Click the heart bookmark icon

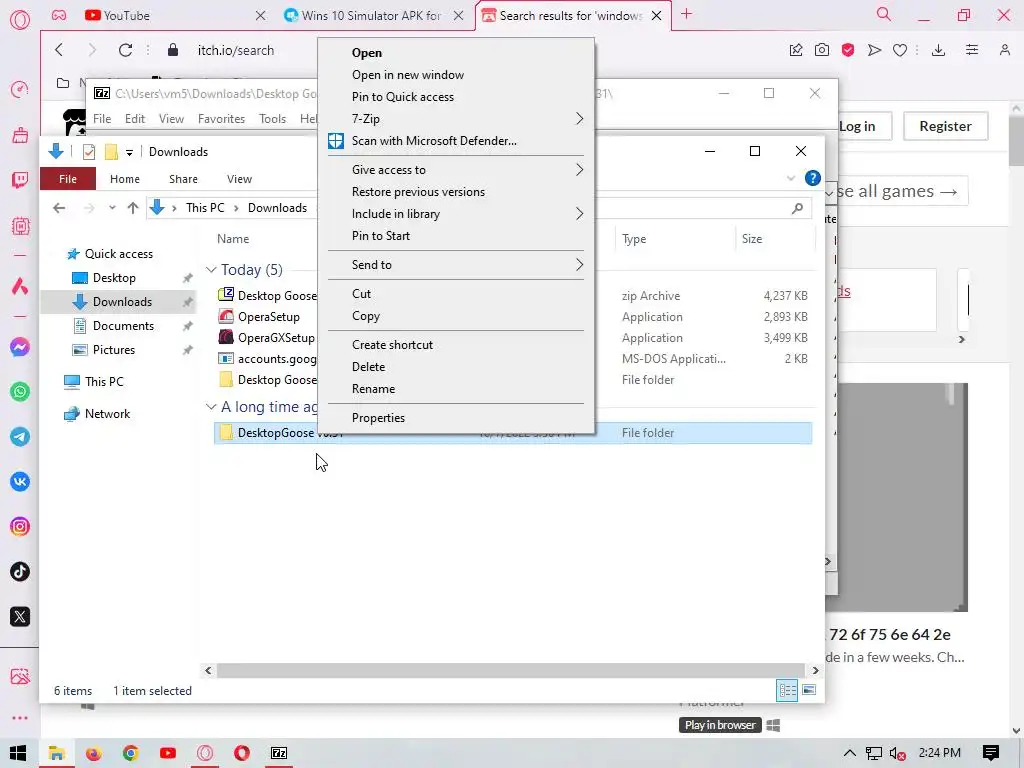900,50
